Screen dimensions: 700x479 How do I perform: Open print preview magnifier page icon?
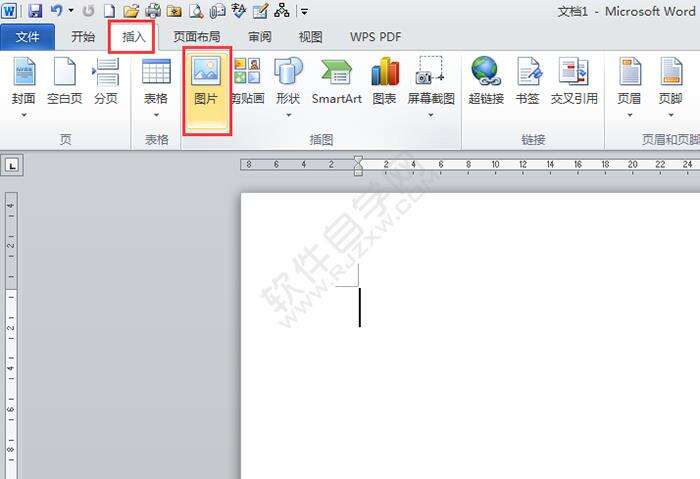[x=196, y=11]
